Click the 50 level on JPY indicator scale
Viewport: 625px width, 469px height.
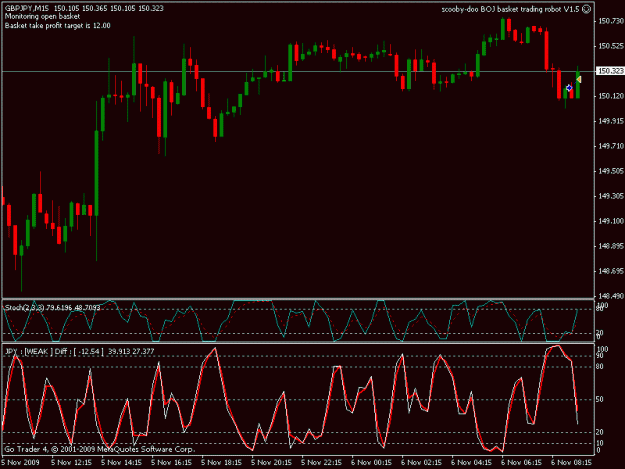(599, 399)
